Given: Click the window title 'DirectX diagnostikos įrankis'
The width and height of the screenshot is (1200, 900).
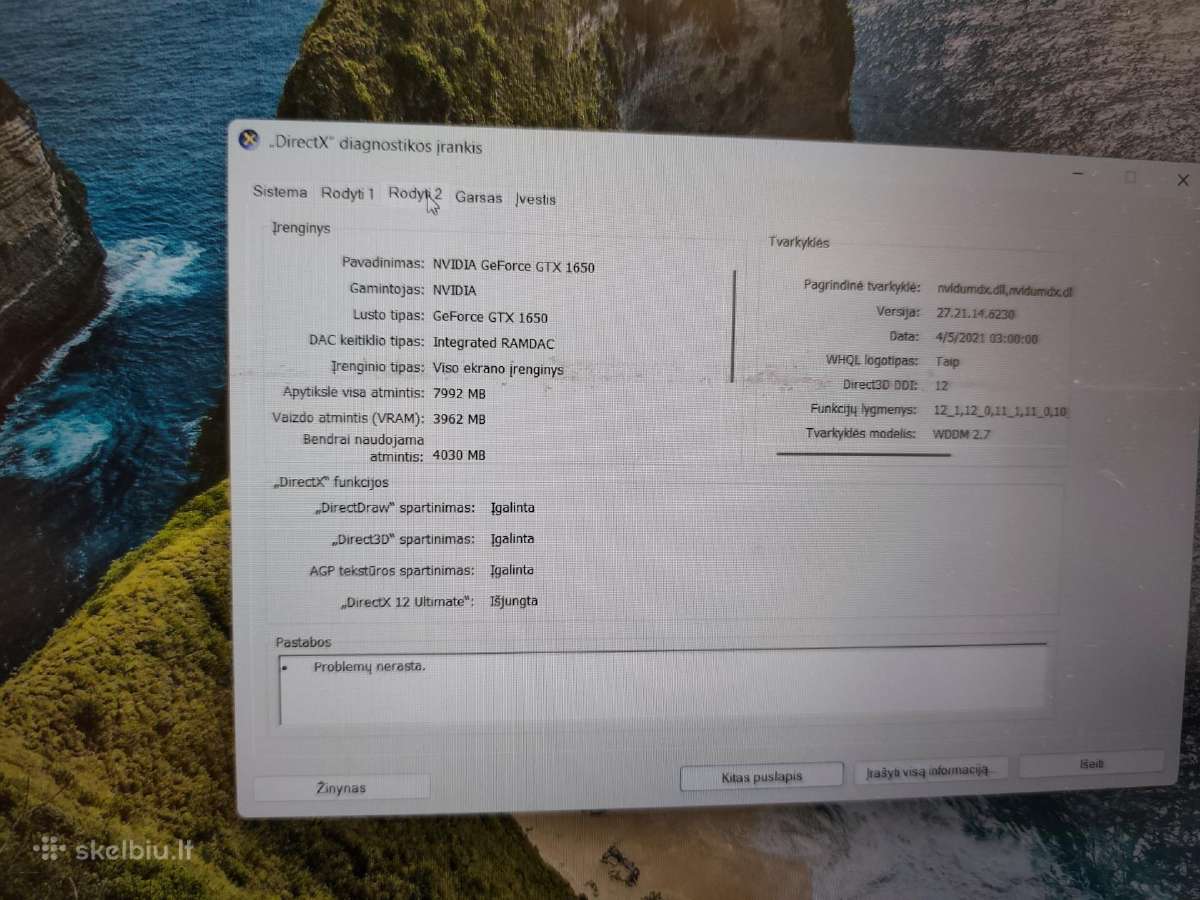Looking at the screenshot, I should click(x=375, y=145).
